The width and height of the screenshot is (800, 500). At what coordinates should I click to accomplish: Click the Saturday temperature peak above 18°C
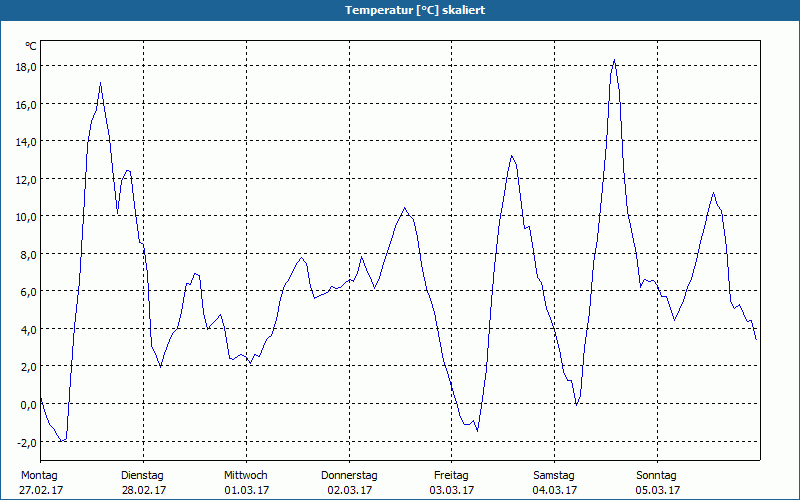(x=614, y=60)
